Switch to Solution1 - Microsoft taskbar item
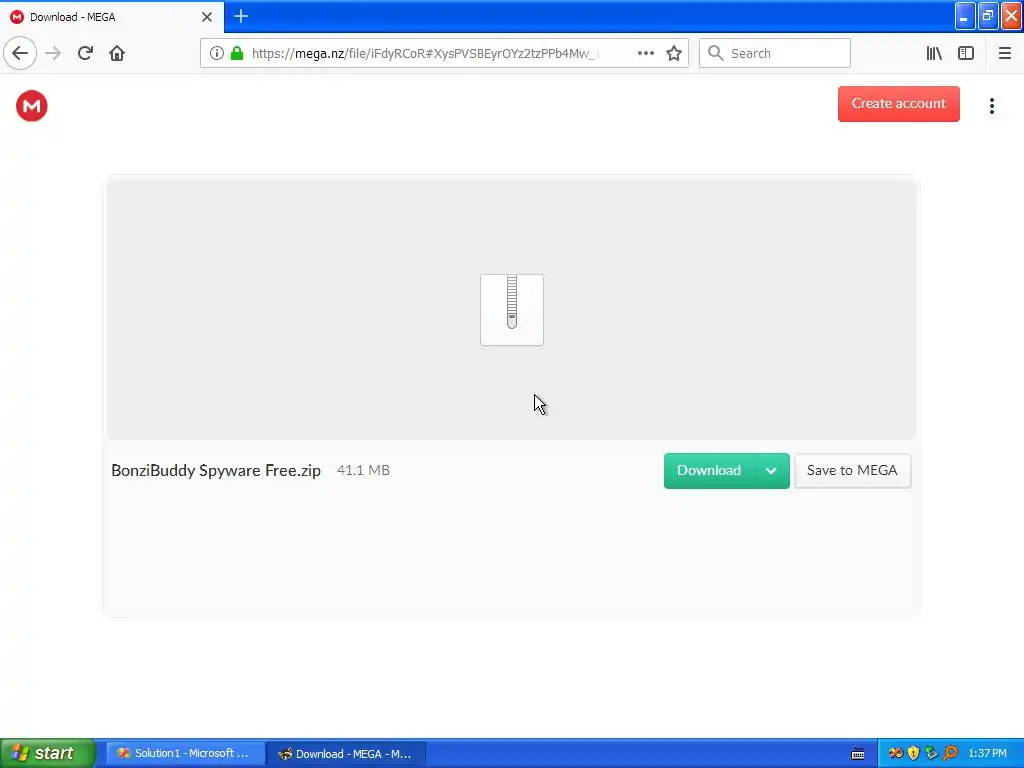 (x=185, y=753)
